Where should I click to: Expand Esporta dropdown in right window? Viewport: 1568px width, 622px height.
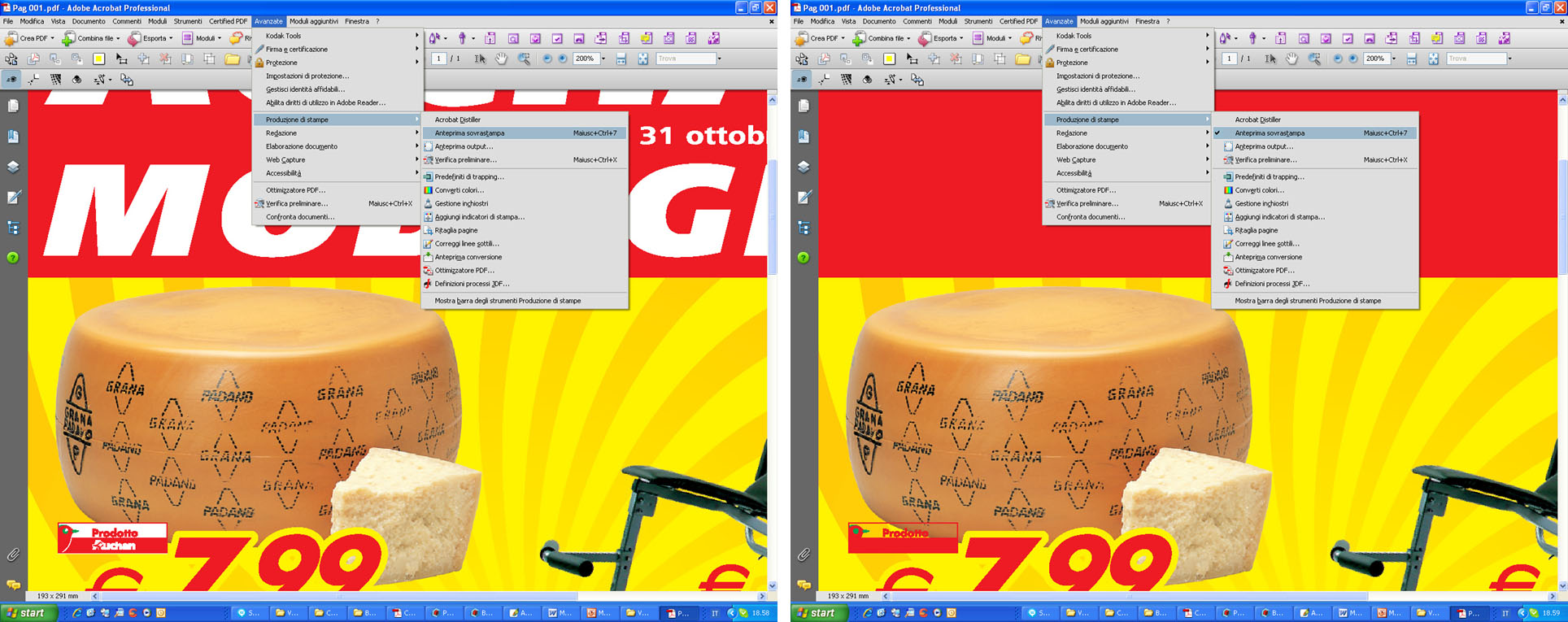tap(961, 38)
